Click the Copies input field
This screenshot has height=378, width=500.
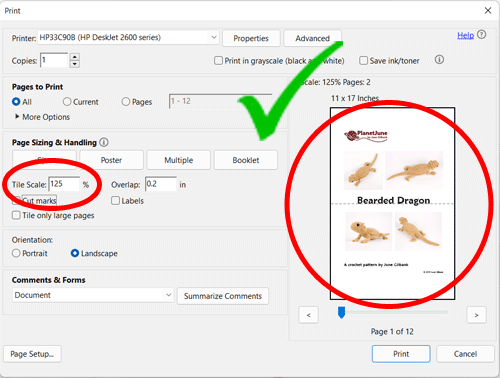54,60
